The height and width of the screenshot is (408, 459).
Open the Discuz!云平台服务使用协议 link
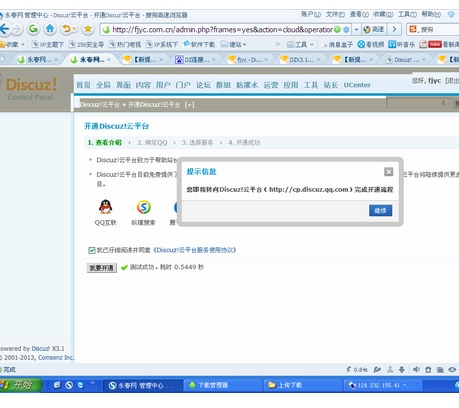tap(194, 250)
